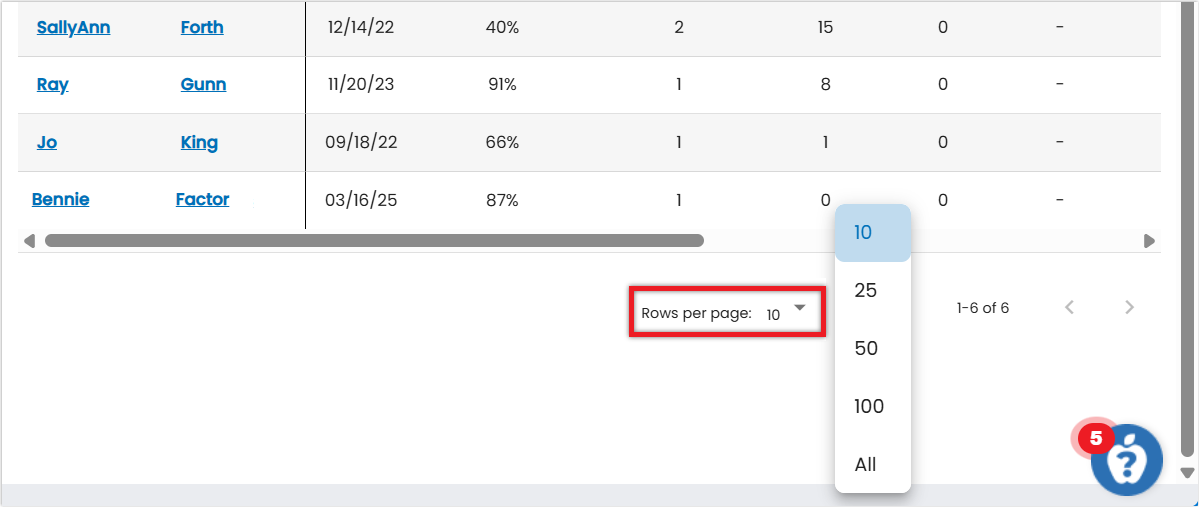The image size is (1200, 508).
Task: Click the King last name link
Action: pyautogui.click(x=199, y=143)
